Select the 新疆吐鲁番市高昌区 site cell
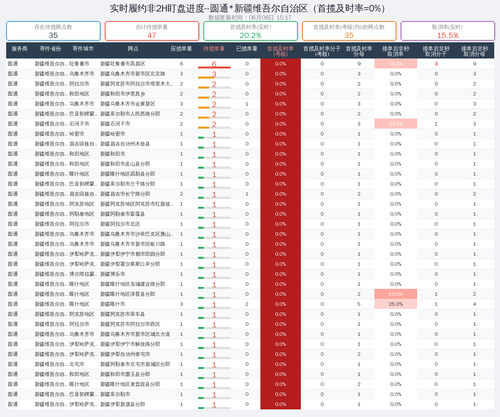This screenshot has width=500, height=417. (123, 64)
